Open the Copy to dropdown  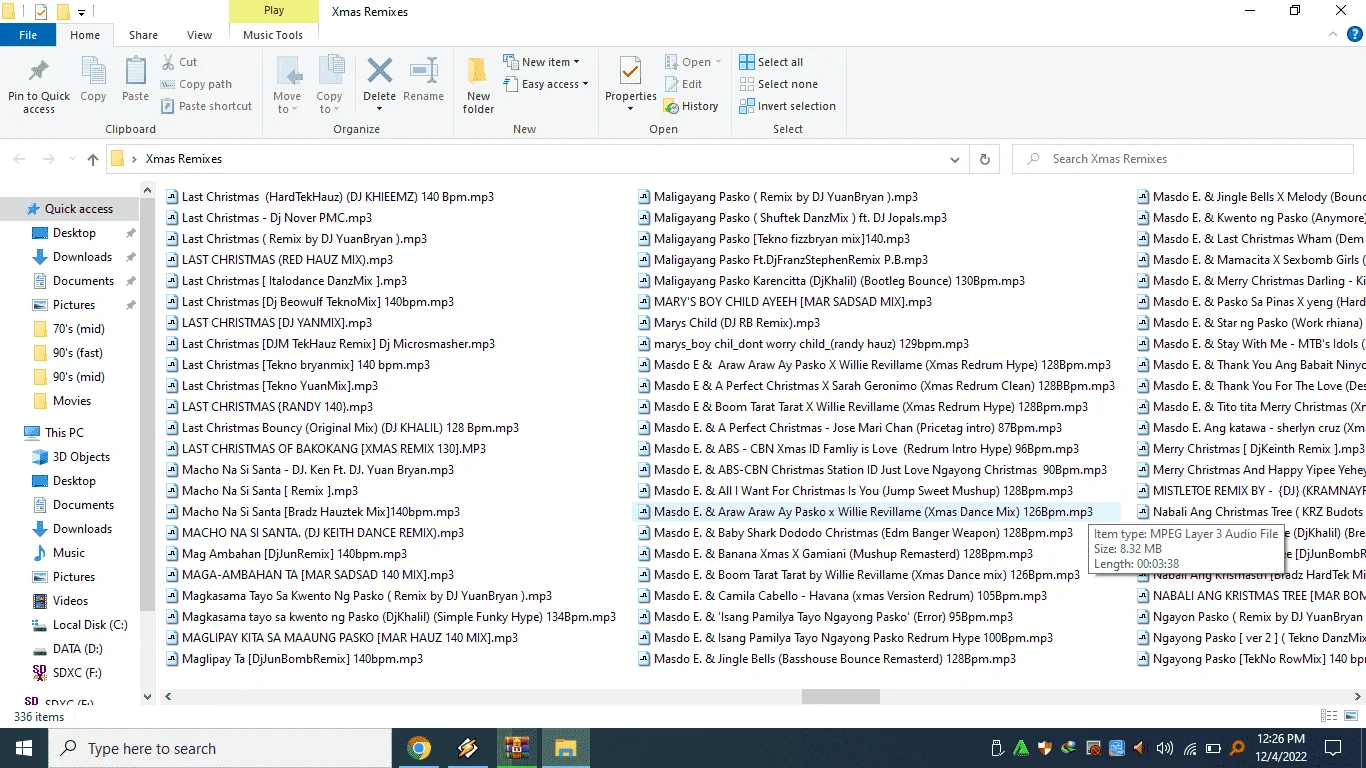(x=329, y=85)
